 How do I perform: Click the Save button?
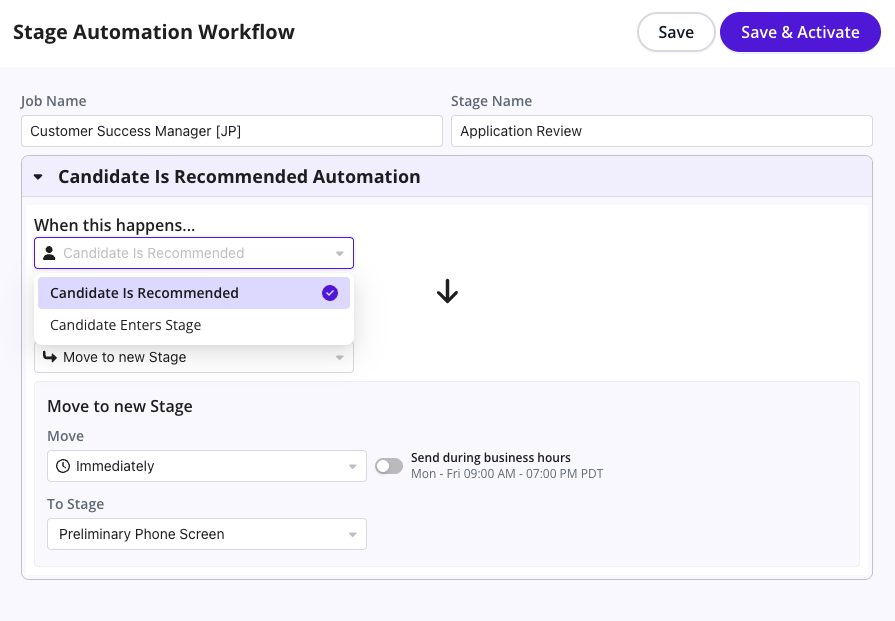(x=676, y=32)
